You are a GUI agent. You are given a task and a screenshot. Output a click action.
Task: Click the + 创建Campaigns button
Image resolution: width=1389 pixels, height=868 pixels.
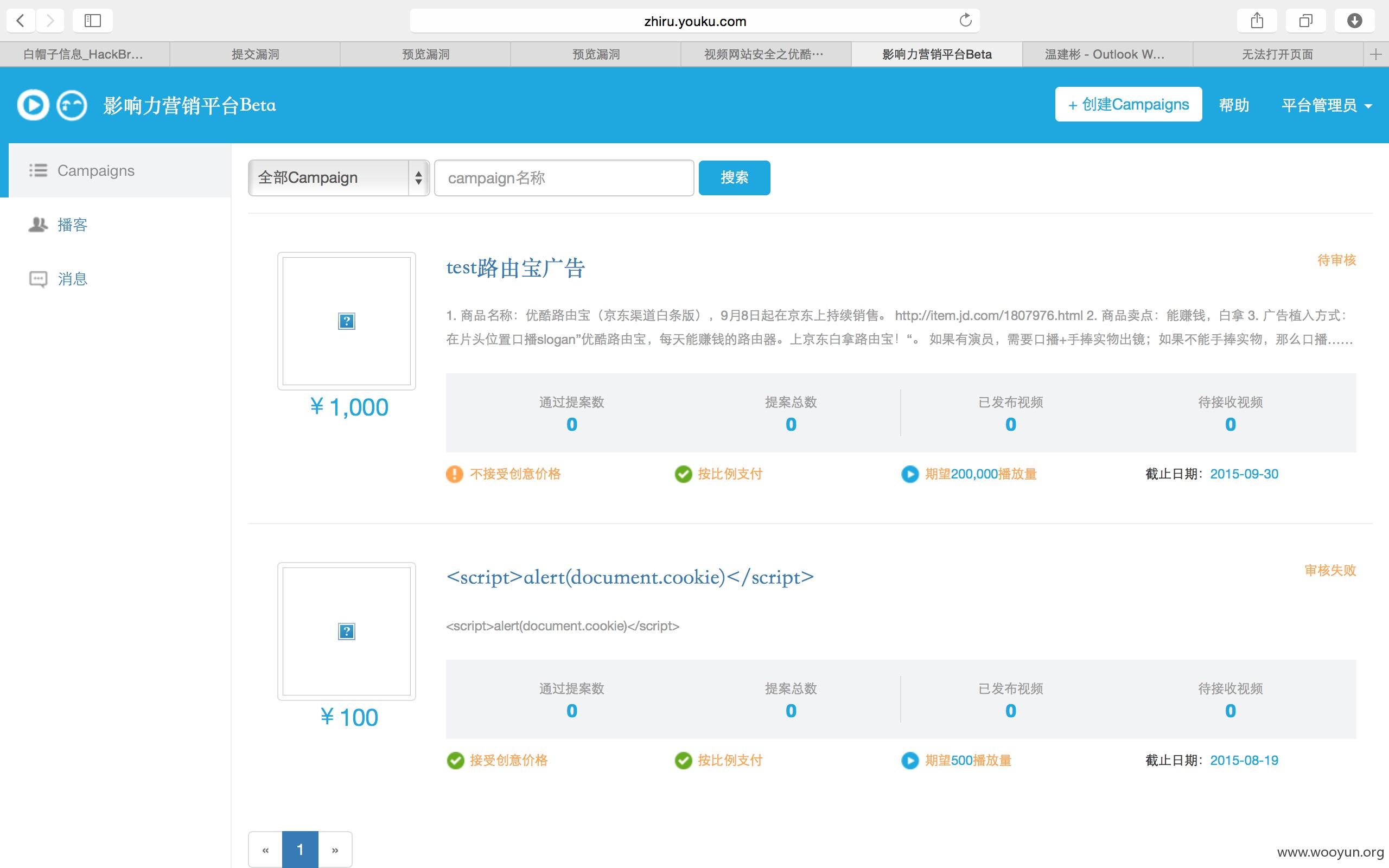[1129, 105]
